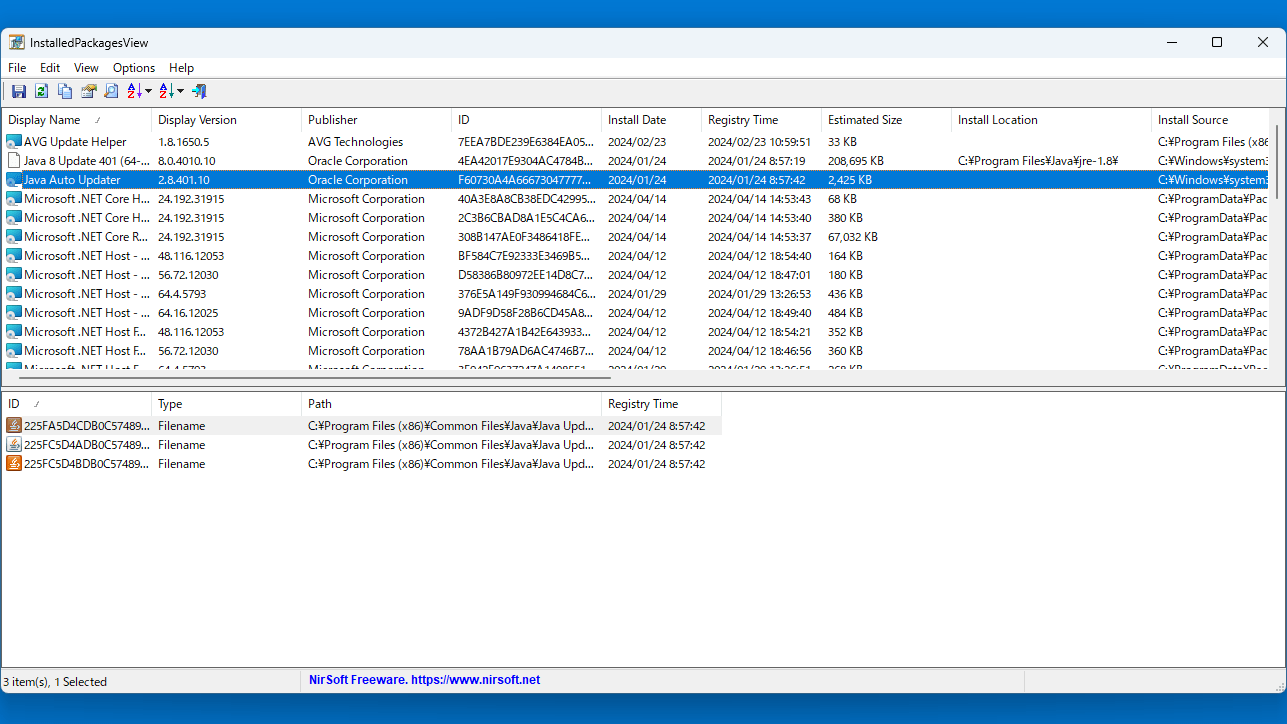This screenshot has width=1287, height=724.
Task: Click the Find magnifier toolbar icon
Action: tap(111, 91)
